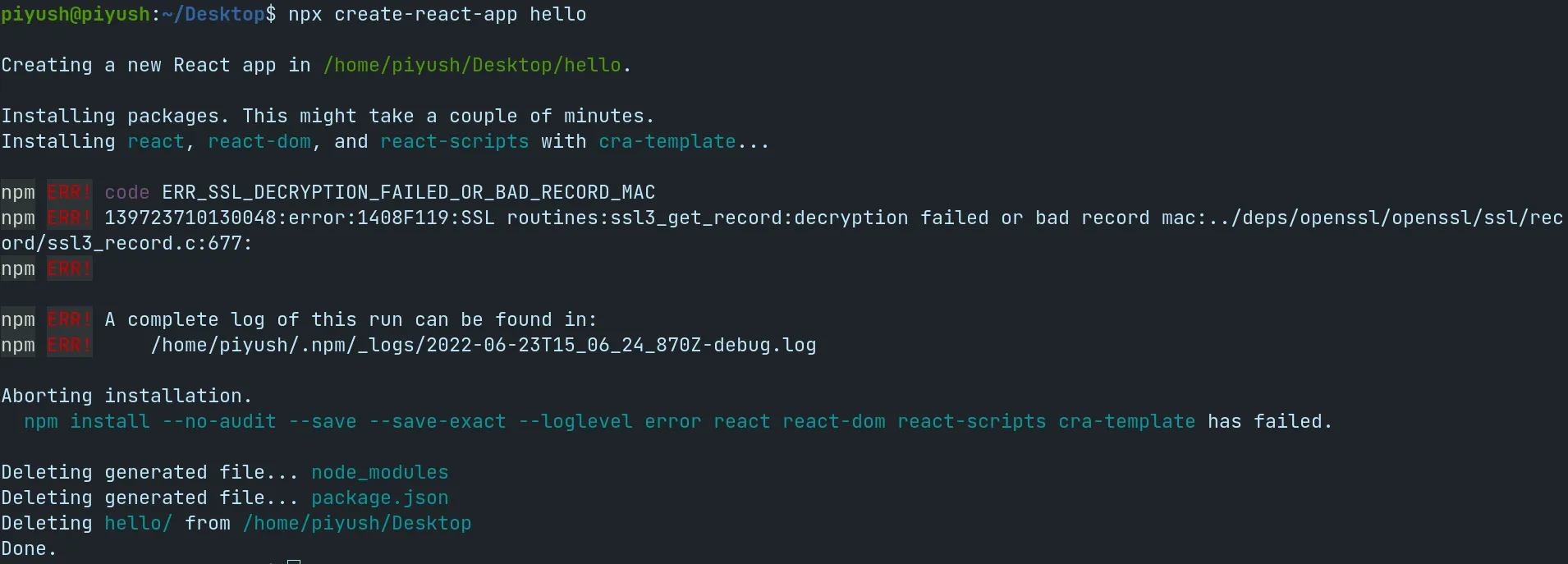This screenshot has height=564, width=1568.
Task: Click the first red ERR! label
Action: coord(69,192)
